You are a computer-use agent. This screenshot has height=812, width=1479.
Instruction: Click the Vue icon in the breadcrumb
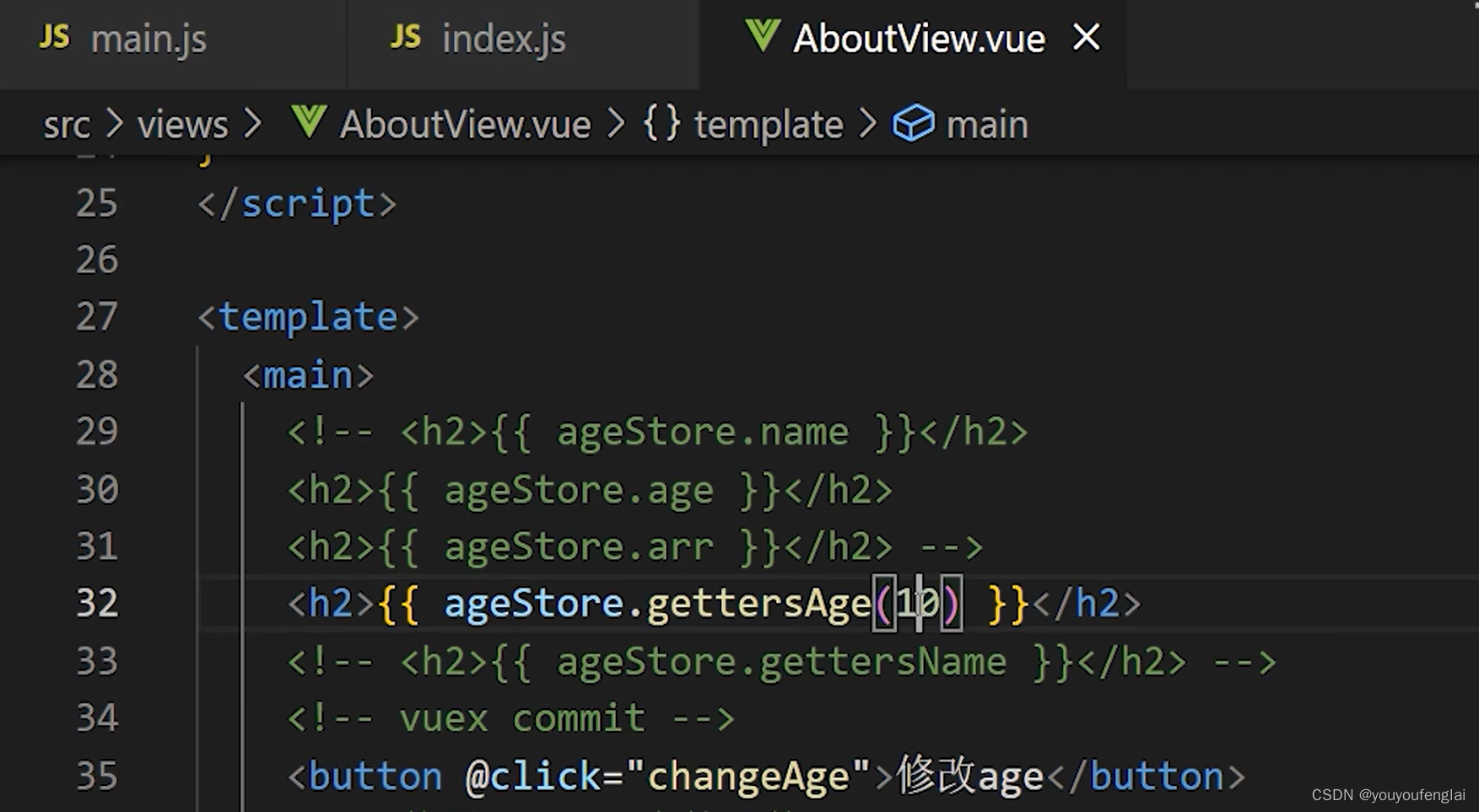tap(309, 123)
